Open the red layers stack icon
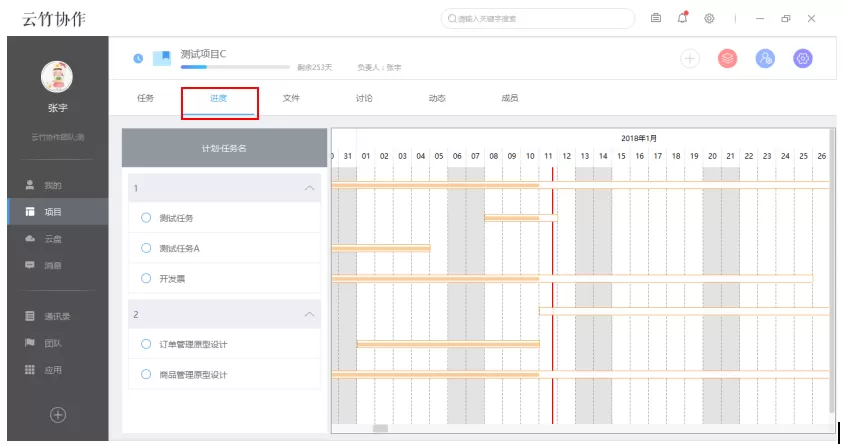The width and height of the screenshot is (842, 444). tap(728, 58)
